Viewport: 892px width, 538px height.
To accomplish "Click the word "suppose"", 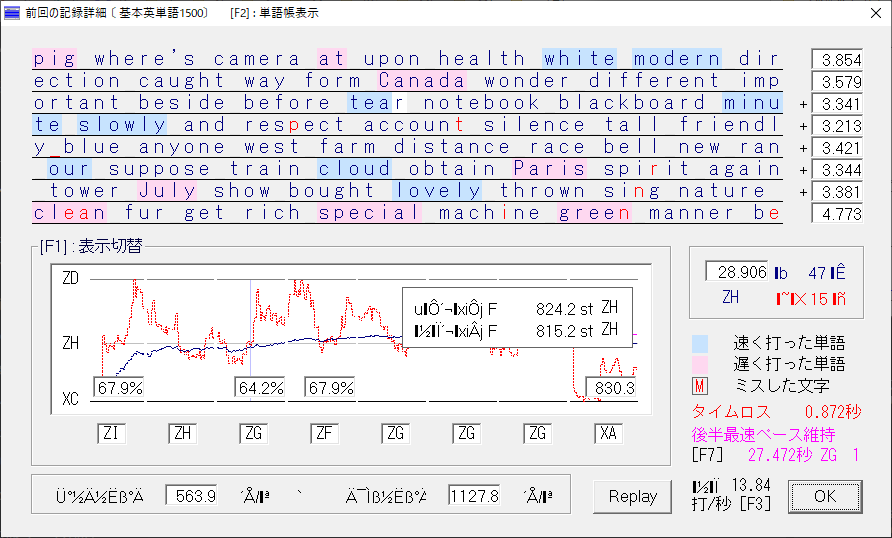I will (159, 169).
